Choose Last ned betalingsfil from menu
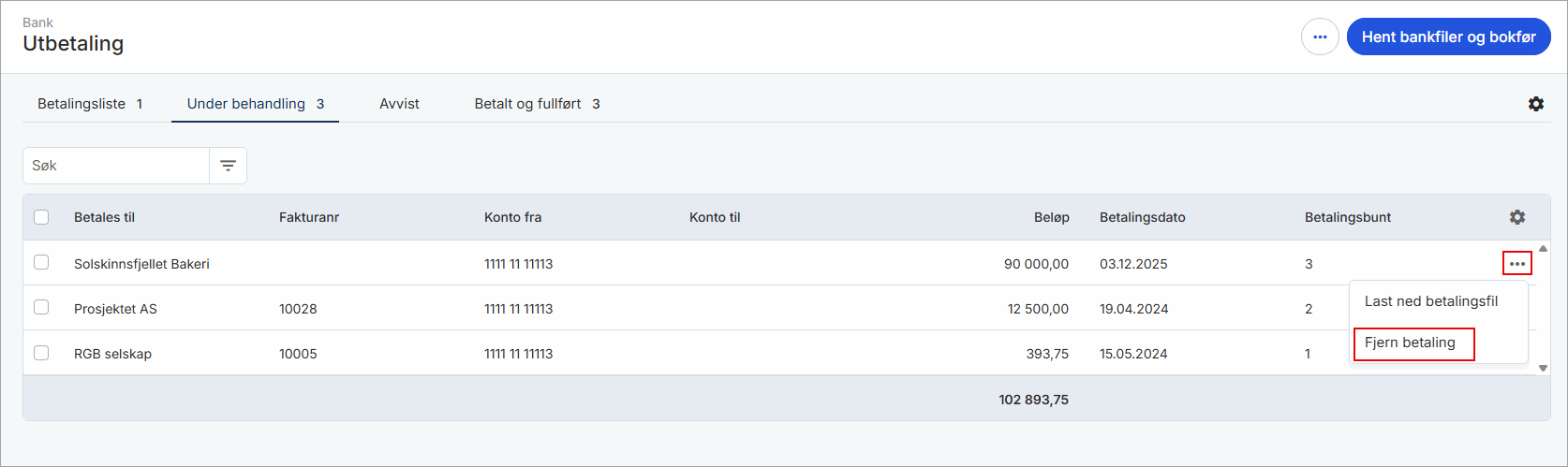Viewport: 1568px width, 467px height. (1430, 301)
